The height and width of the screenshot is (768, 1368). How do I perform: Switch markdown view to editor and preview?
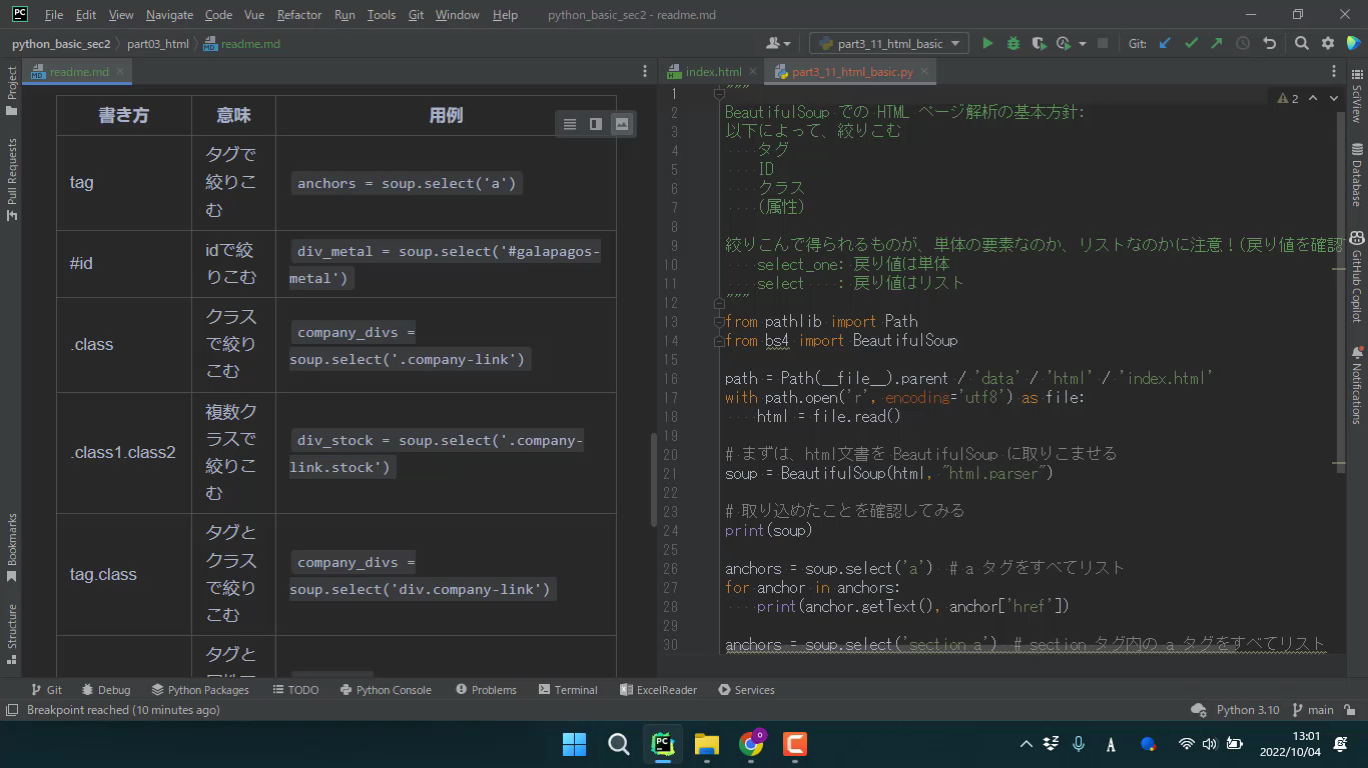(596, 124)
